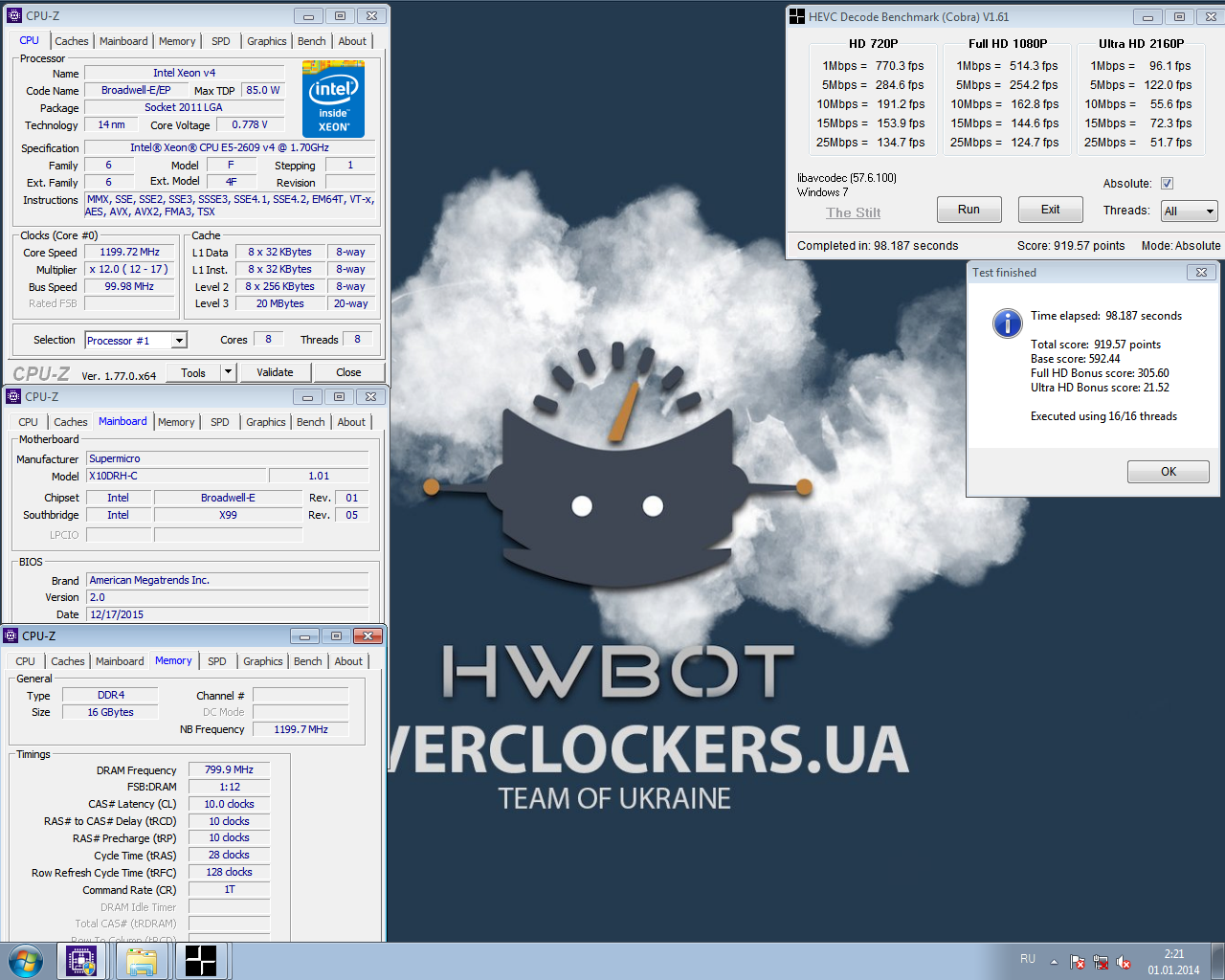Click the X10DRH-C model field
The height and width of the screenshot is (980, 1225).
176,476
